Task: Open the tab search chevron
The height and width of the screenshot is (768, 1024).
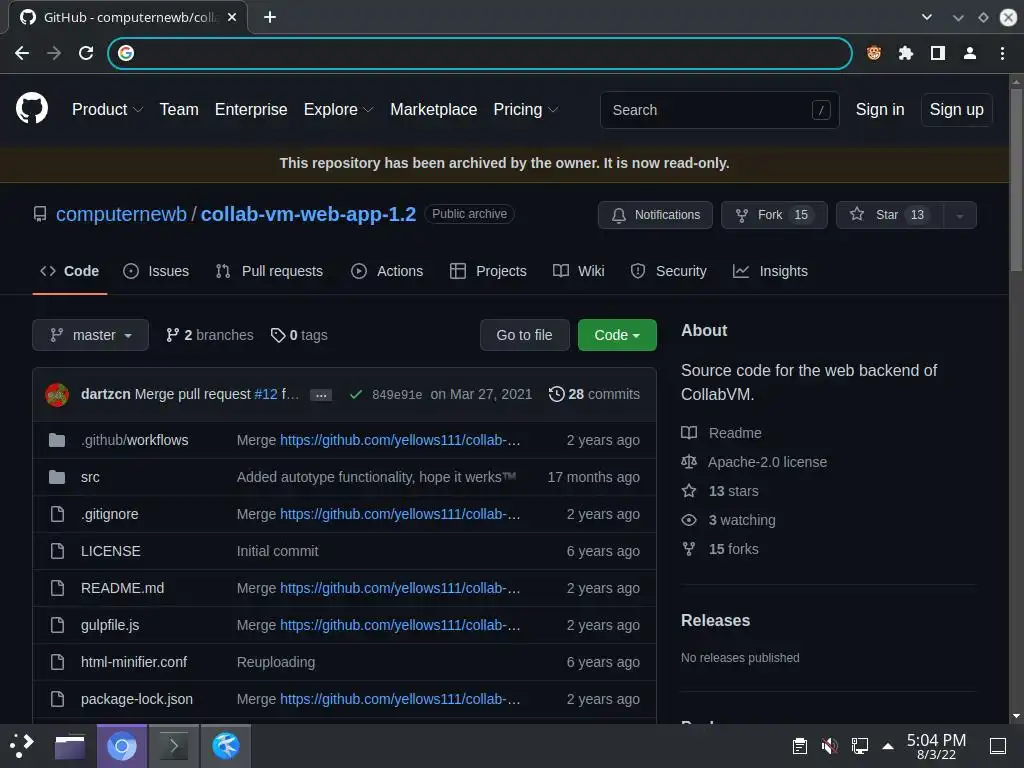Action: tap(927, 17)
